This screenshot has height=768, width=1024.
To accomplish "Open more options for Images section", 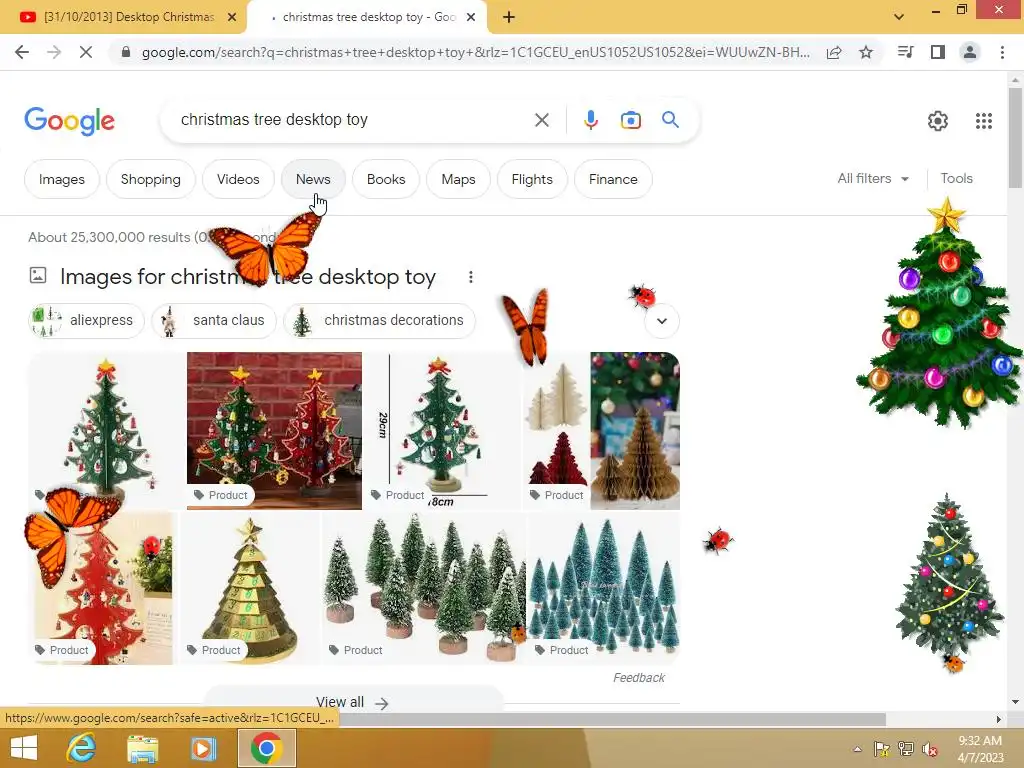I will coord(471,277).
